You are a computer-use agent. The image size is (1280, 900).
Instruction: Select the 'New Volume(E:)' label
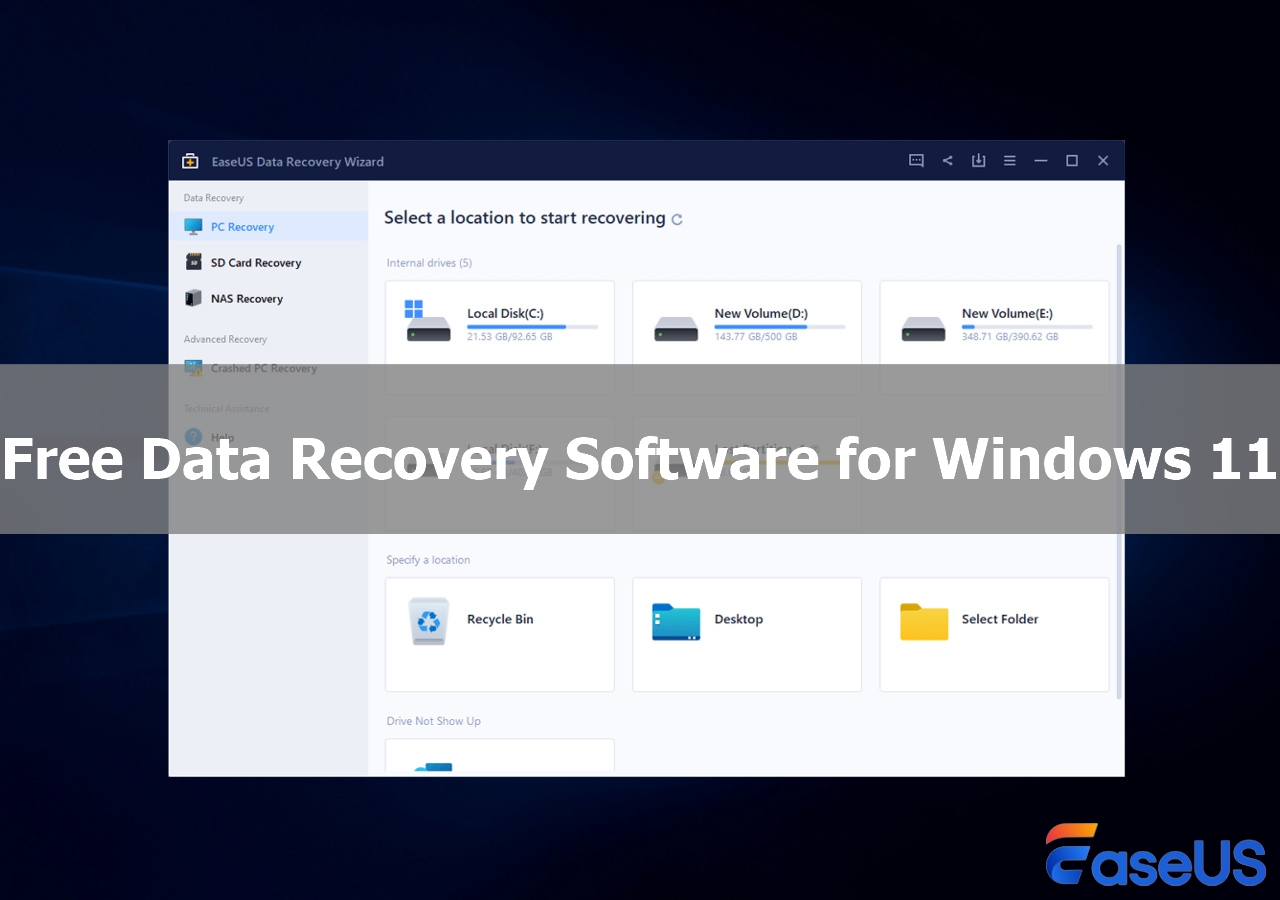tap(1008, 314)
